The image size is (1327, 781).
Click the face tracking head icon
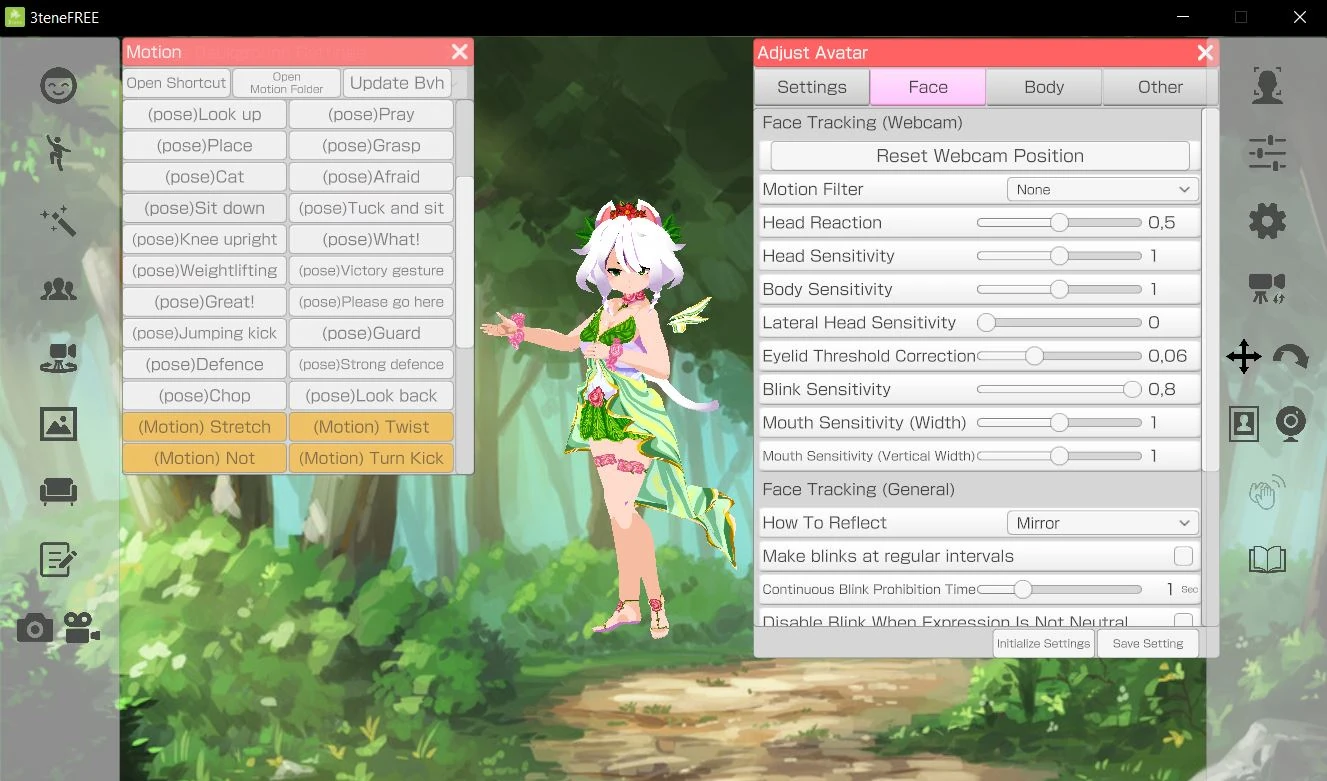point(1267,86)
